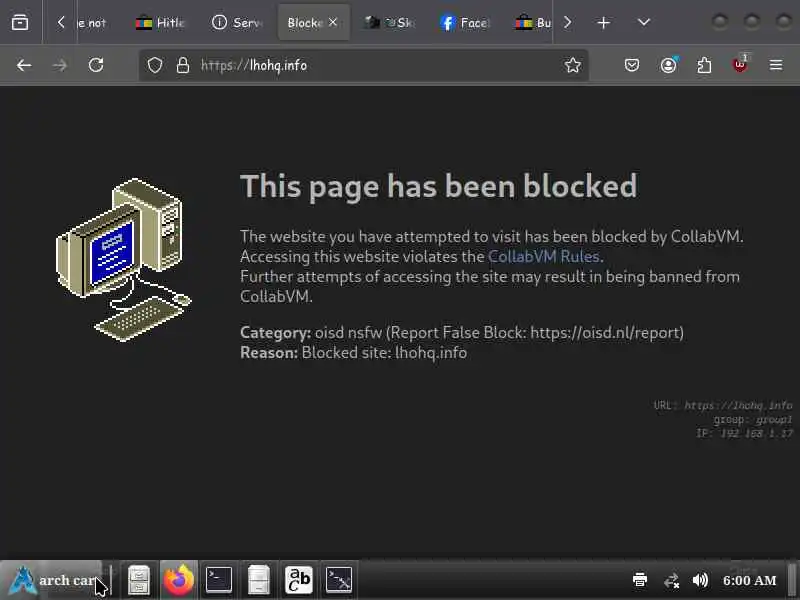Open the Arch application menu
Screen dimensions: 800x600
[51, 580]
